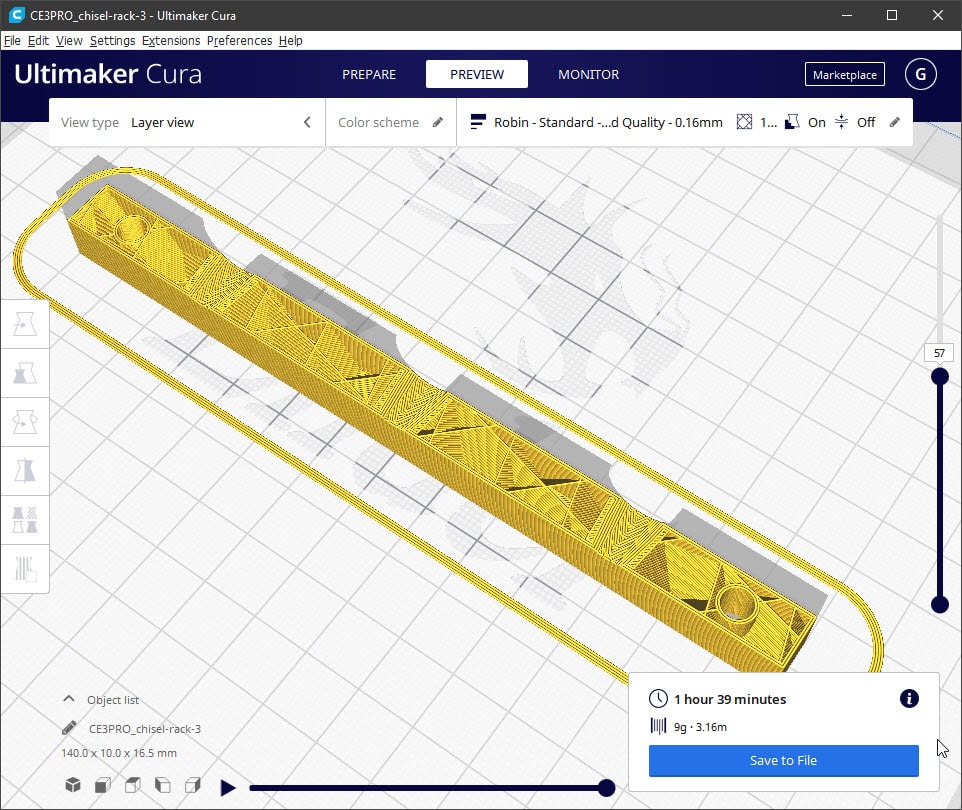Click the '1 hour 39 minutes' print time
This screenshot has width=962, height=810.
click(729, 699)
